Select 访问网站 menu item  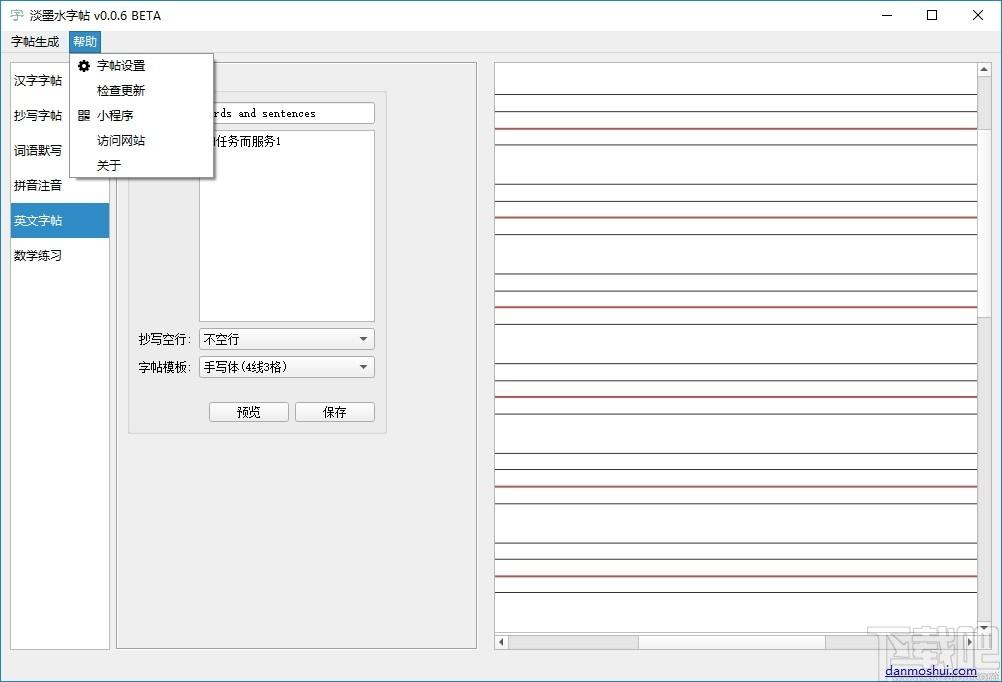click(141, 141)
